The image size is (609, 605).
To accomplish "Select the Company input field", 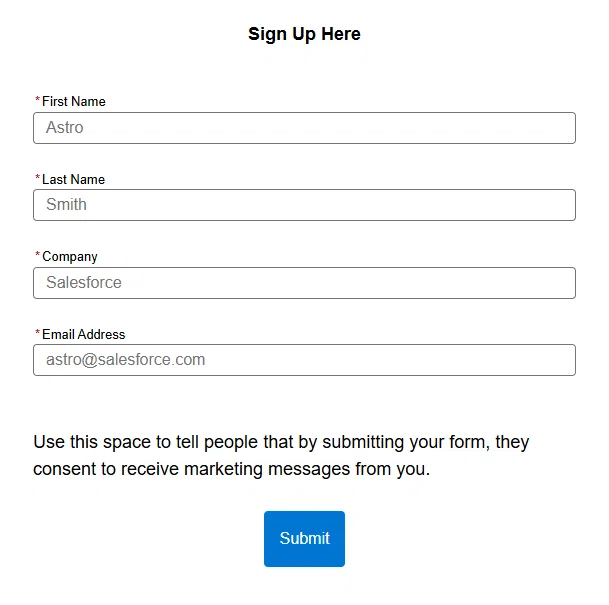I will pyautogui.click(x=304, y=283).
